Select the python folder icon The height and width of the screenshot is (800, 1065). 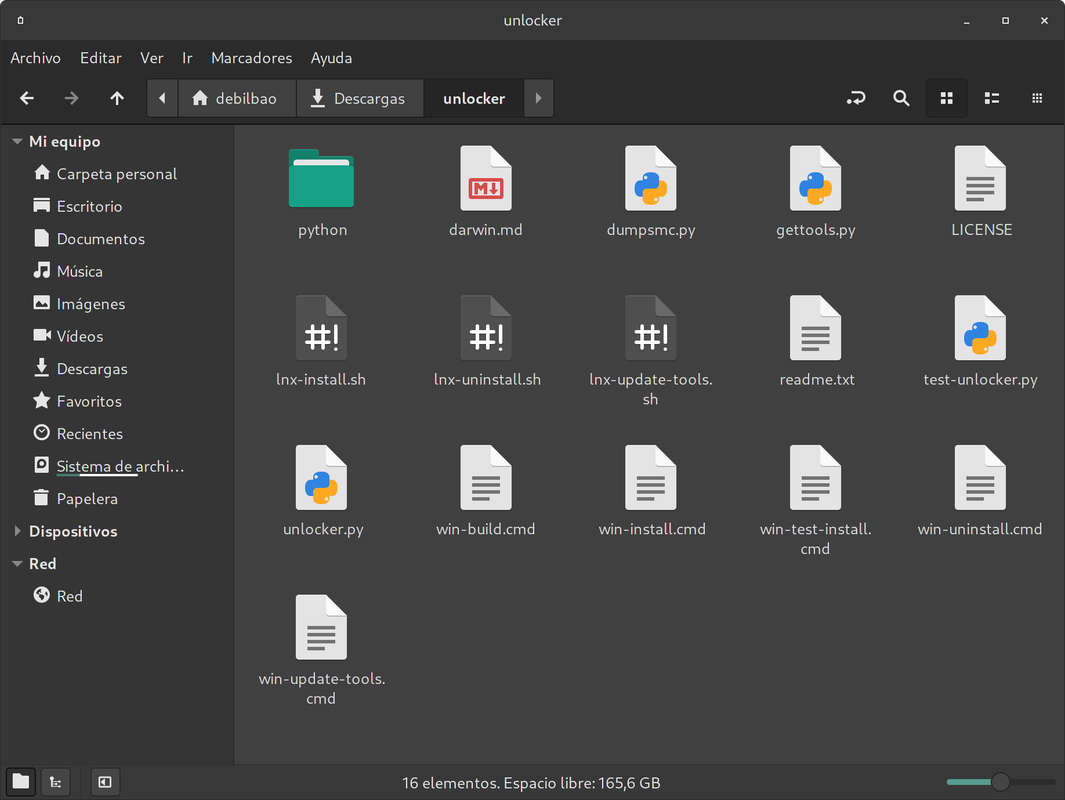pos(321,179)
